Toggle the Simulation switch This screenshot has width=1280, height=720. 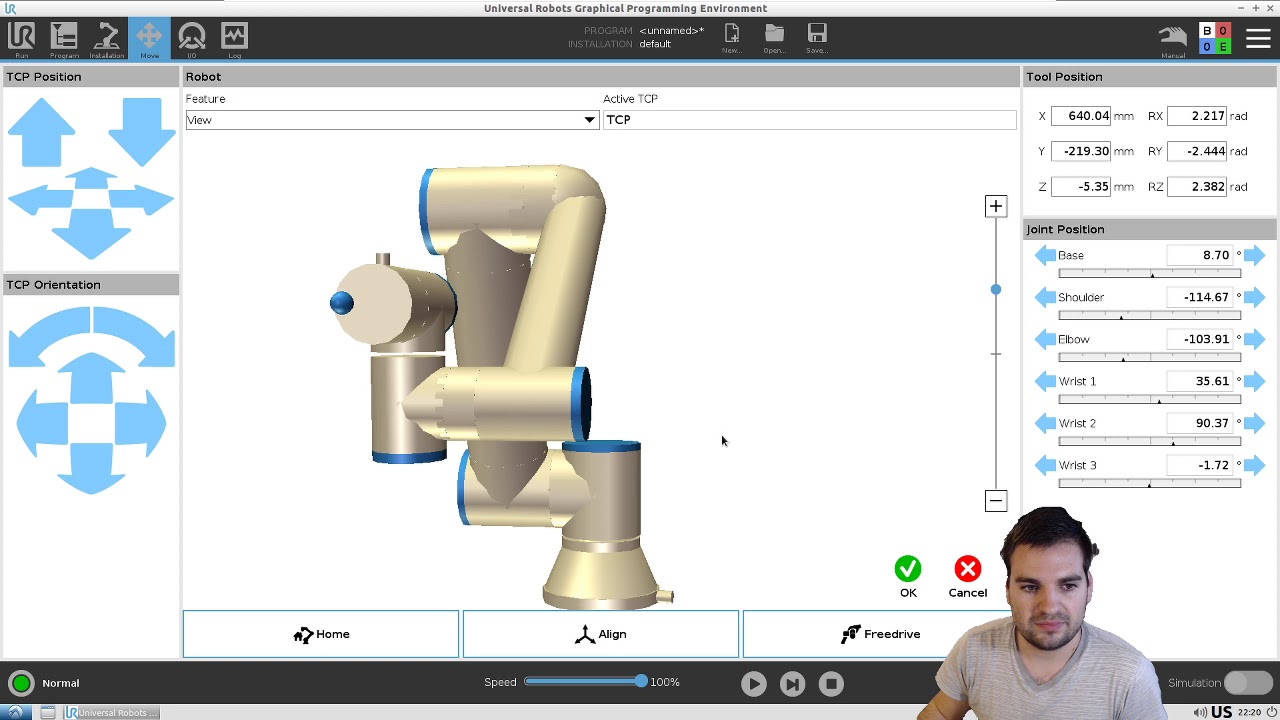pos(1248,683)
